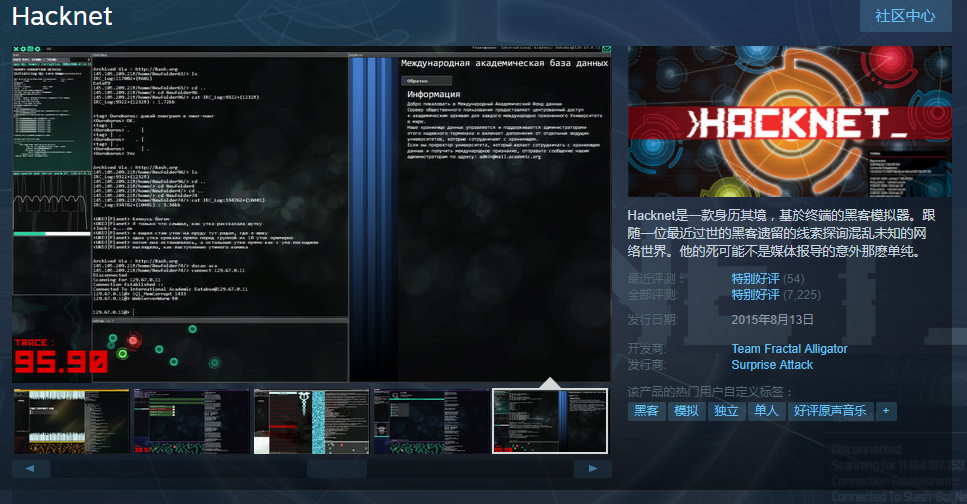967x504 pixels.
Task: Select the 独立 tag
Action: click(x=726, y=411)
